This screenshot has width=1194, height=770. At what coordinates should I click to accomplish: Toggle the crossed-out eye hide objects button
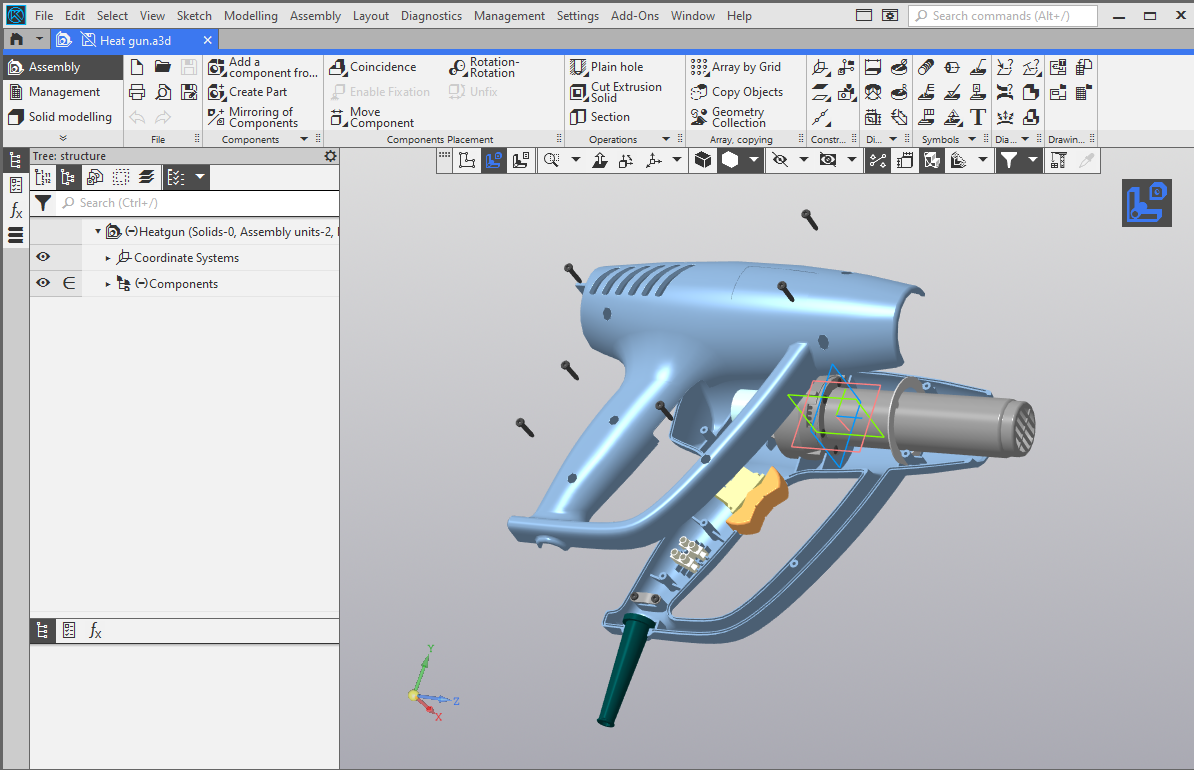(780, 160)
